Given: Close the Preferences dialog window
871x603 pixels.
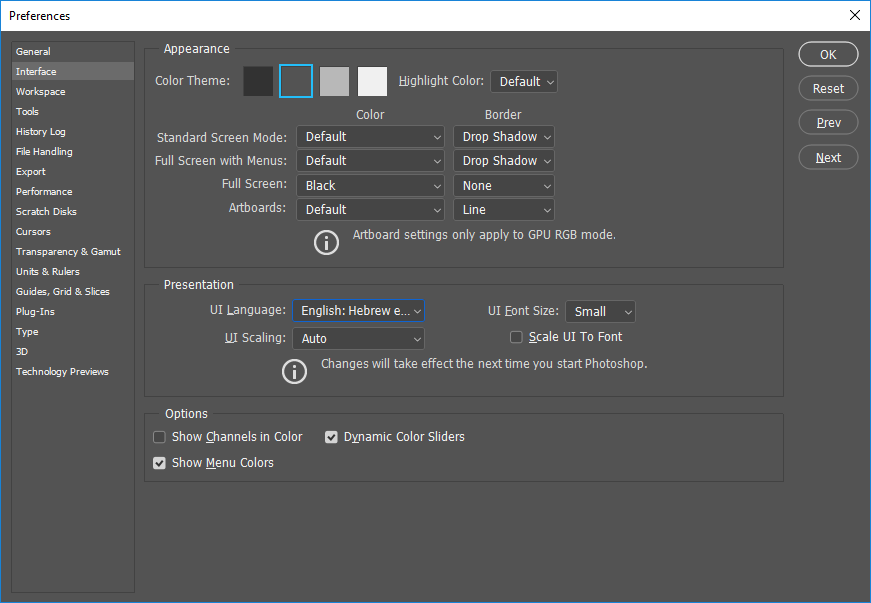Looking at the screenshot, I should (854, 15).
